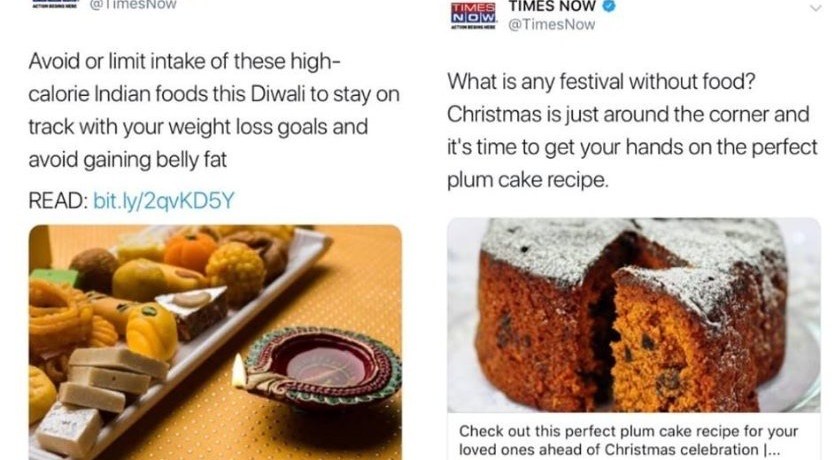This screenshot has width=836, height=460.
Task: Expand the tweet options chevron on plum cake tweet
Action: click(816, 8)
